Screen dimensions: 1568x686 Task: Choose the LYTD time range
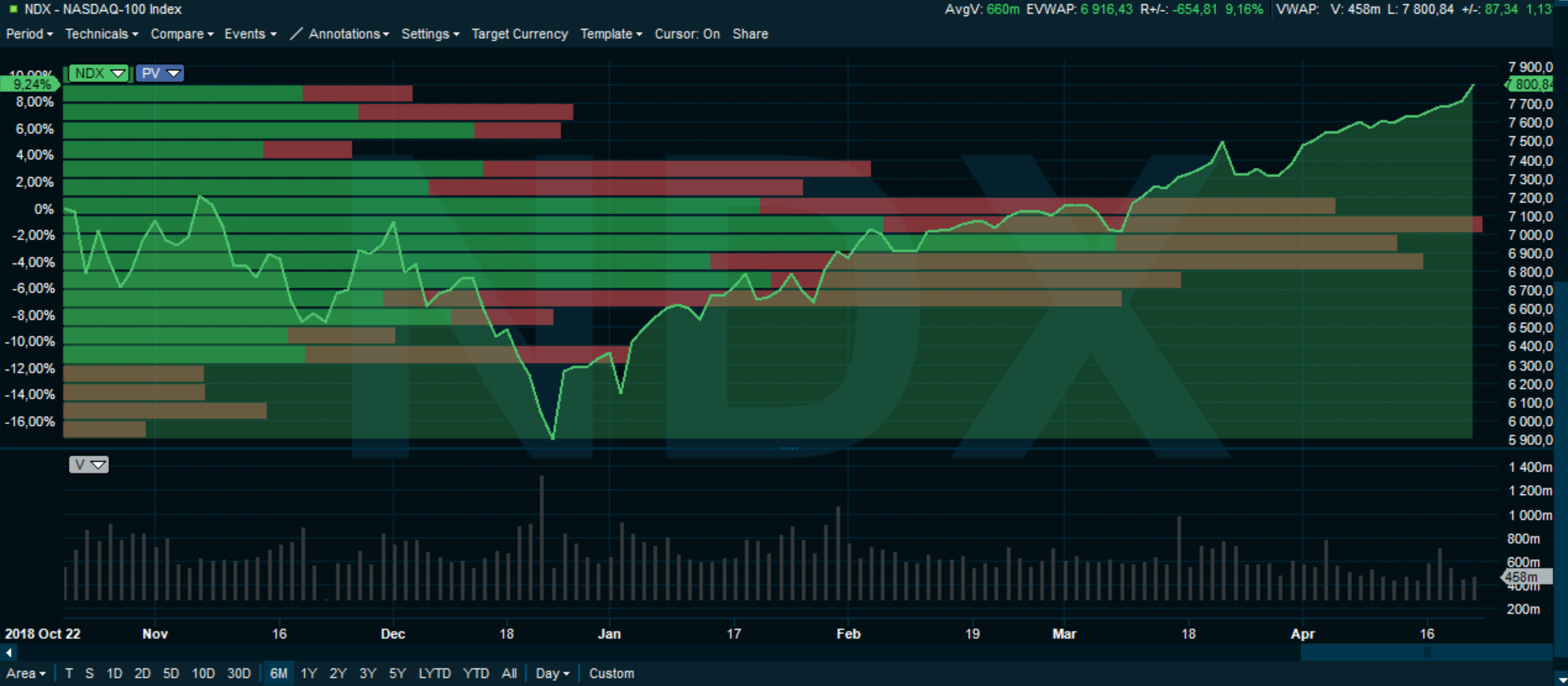(x=434, y=673)
